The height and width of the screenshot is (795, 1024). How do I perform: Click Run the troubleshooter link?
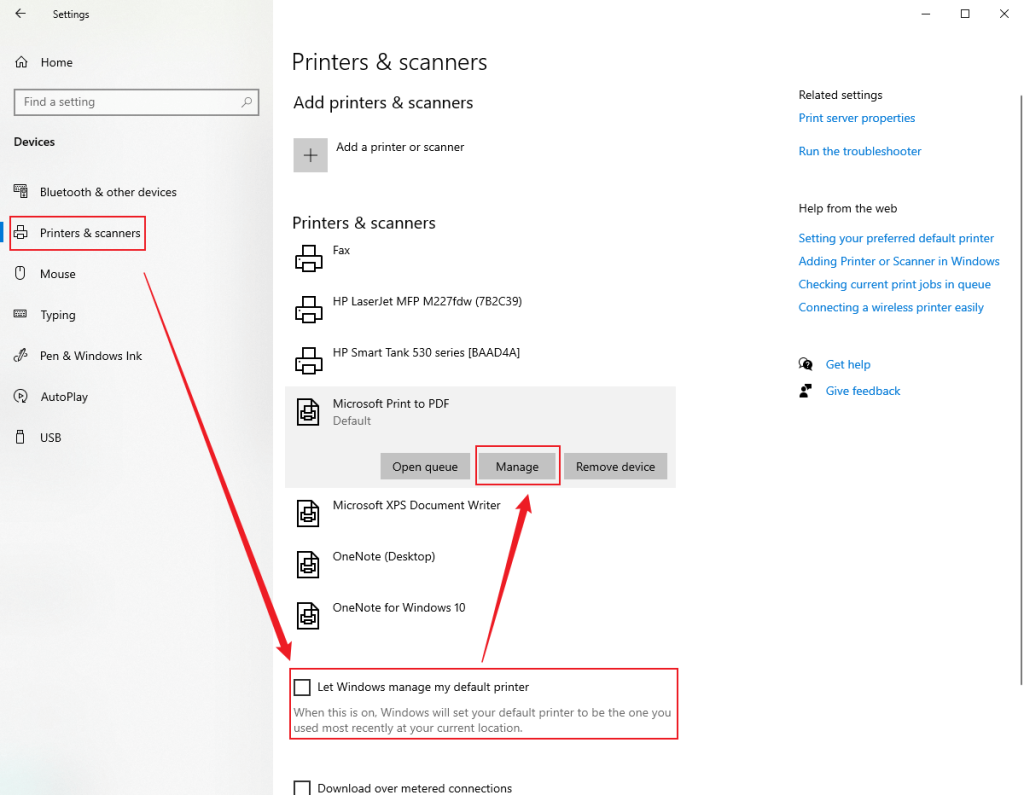[x=859, y=151]
